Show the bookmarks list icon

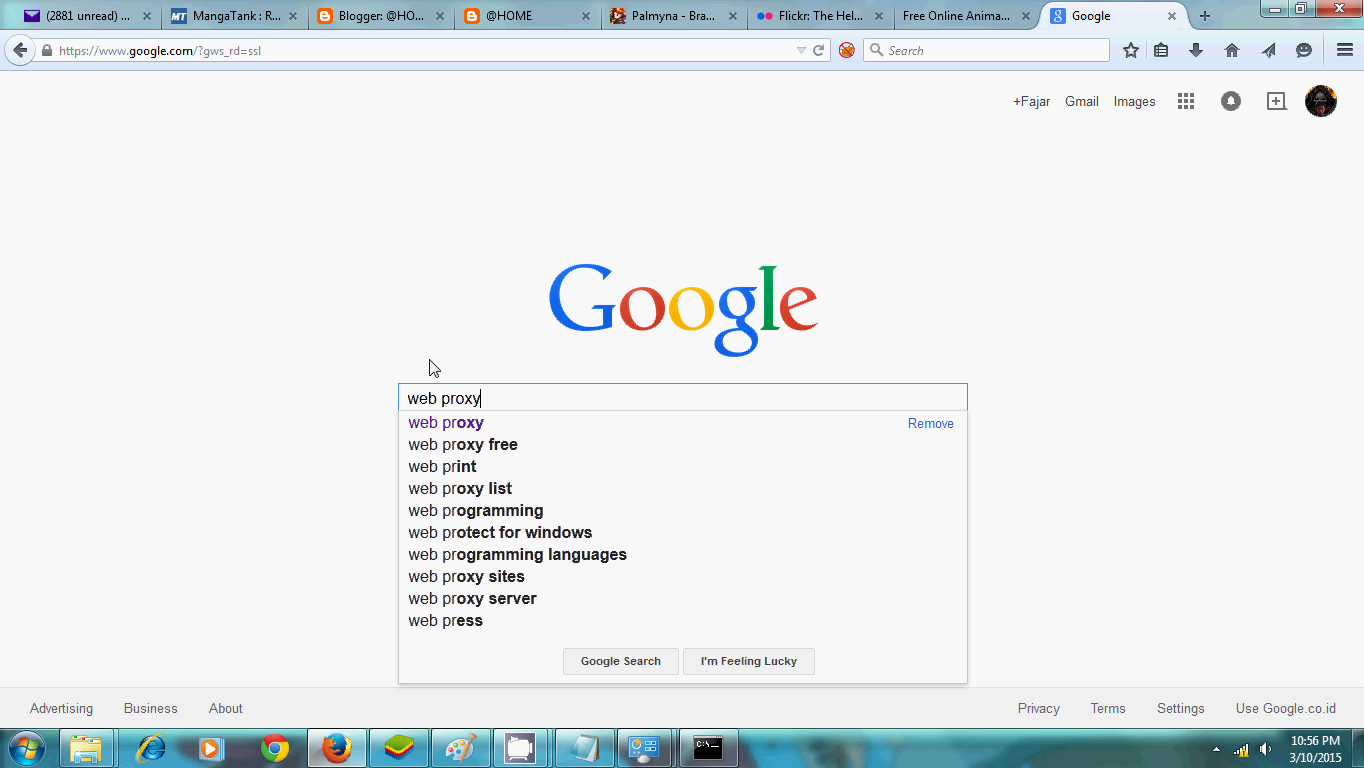1161,50
